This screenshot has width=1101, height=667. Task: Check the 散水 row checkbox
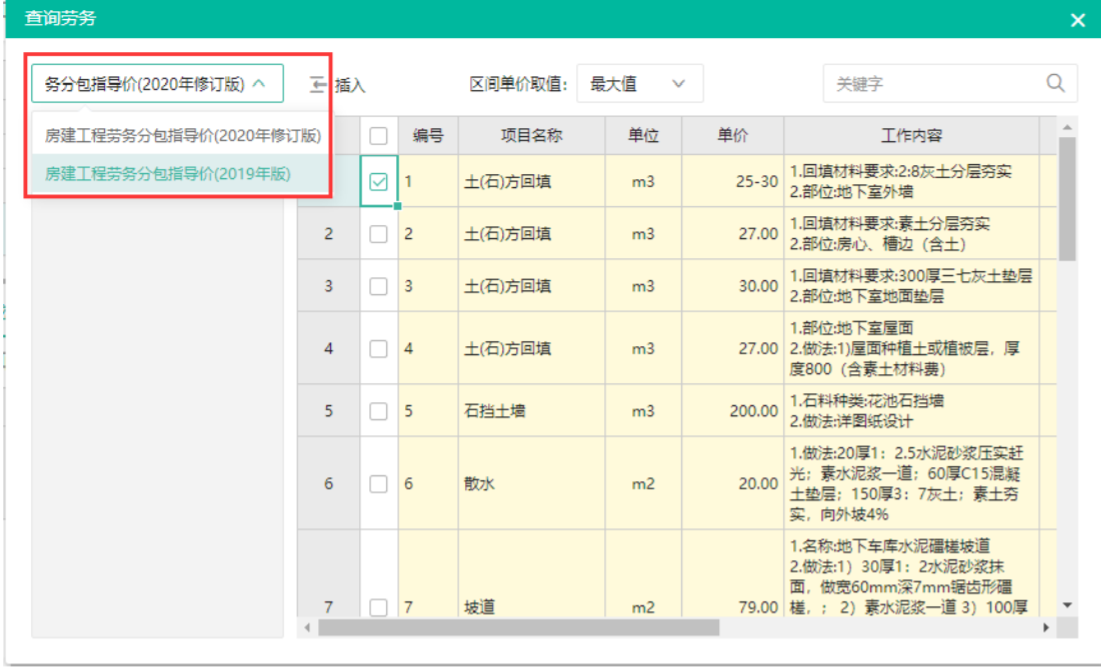[x=378, y=484]
